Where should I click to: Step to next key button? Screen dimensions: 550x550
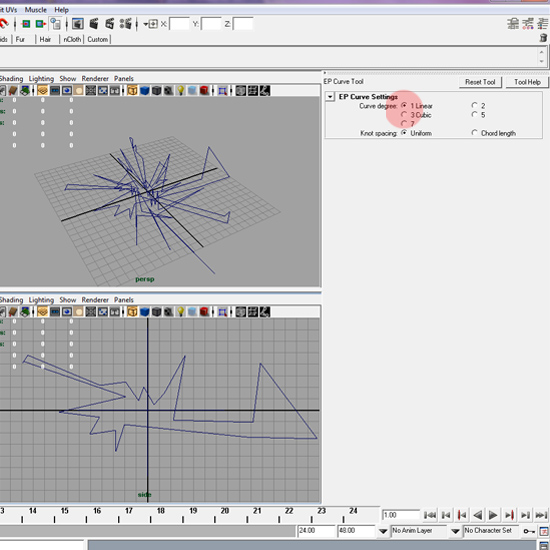point(509,515)
